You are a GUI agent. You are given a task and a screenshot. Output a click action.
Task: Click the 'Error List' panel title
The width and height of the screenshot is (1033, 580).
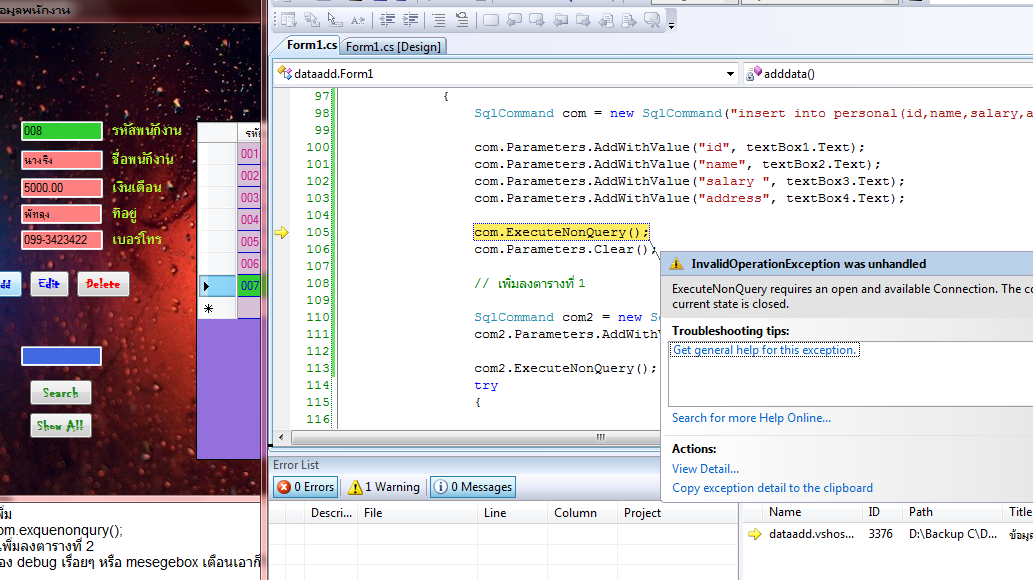point(296,465)
